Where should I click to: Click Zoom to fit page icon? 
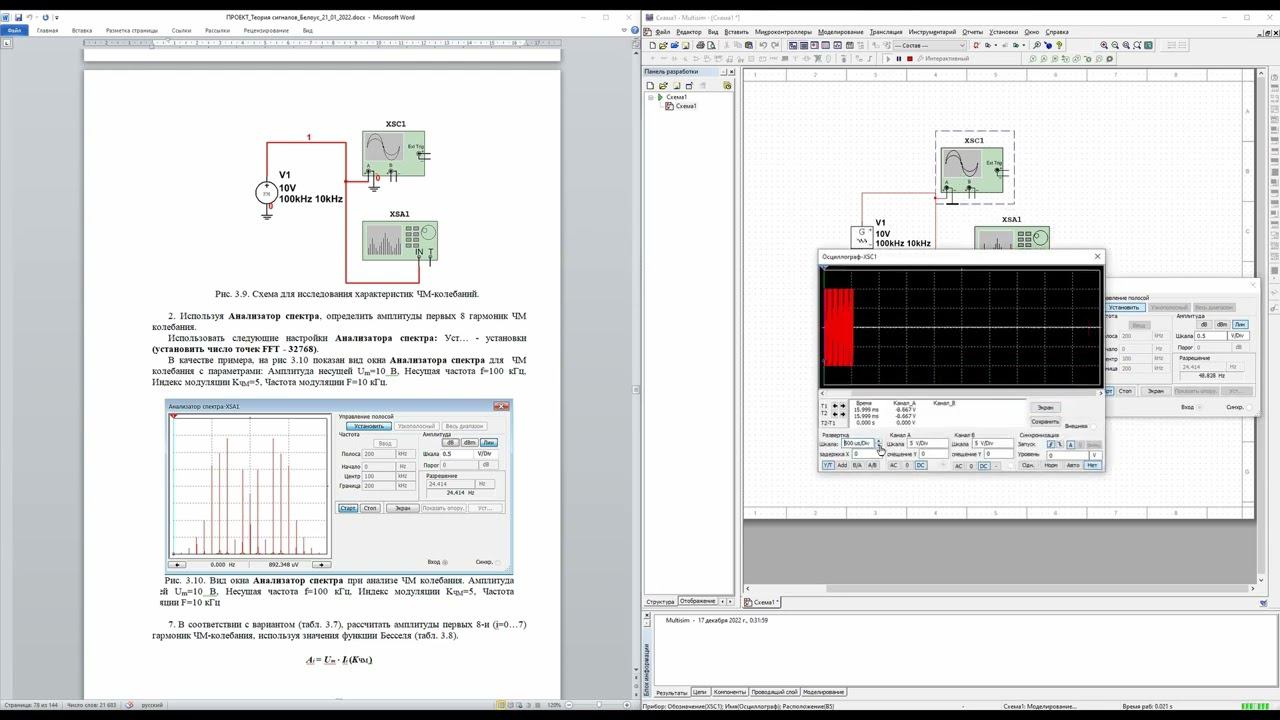(1137, 45)
